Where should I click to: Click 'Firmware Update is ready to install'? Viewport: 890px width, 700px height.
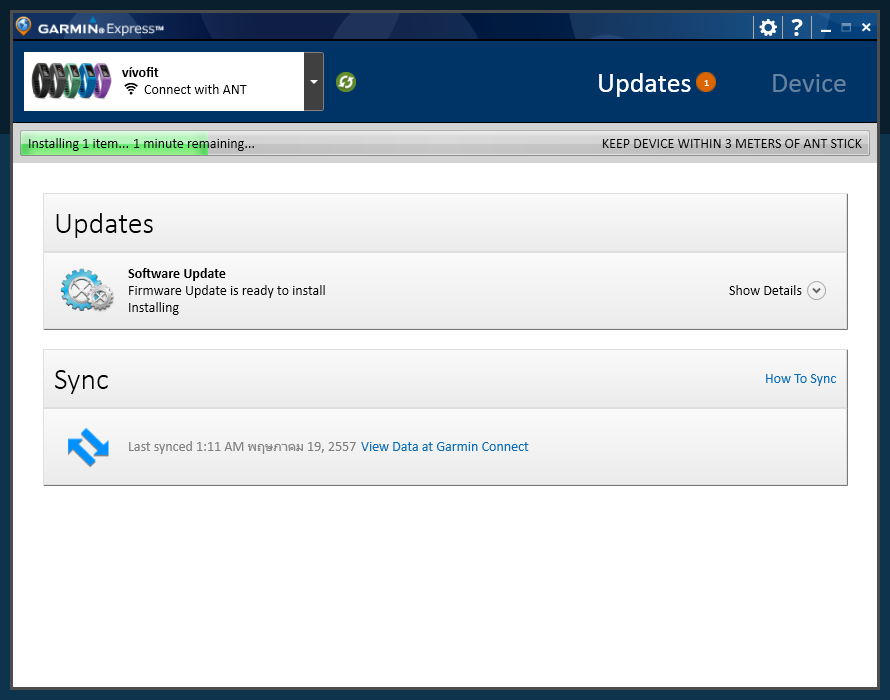tap(226, 291)
